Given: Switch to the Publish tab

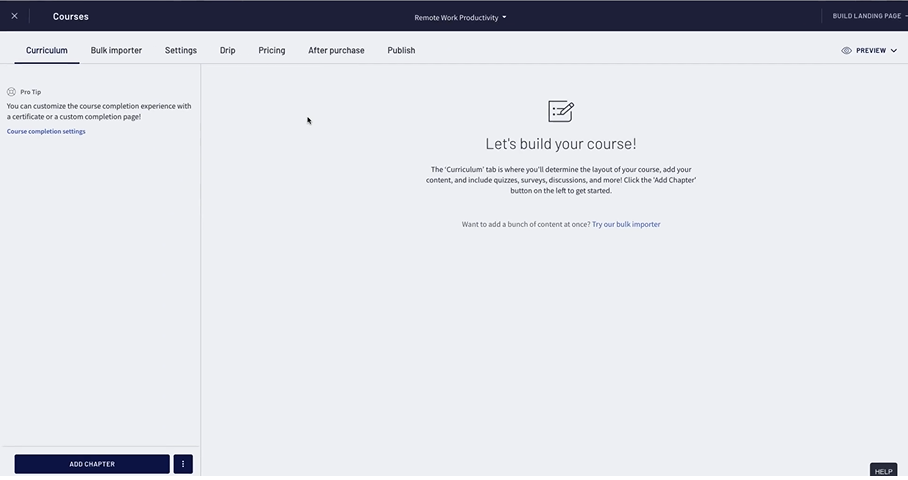Looking at the screenshot, I should 401,50.
